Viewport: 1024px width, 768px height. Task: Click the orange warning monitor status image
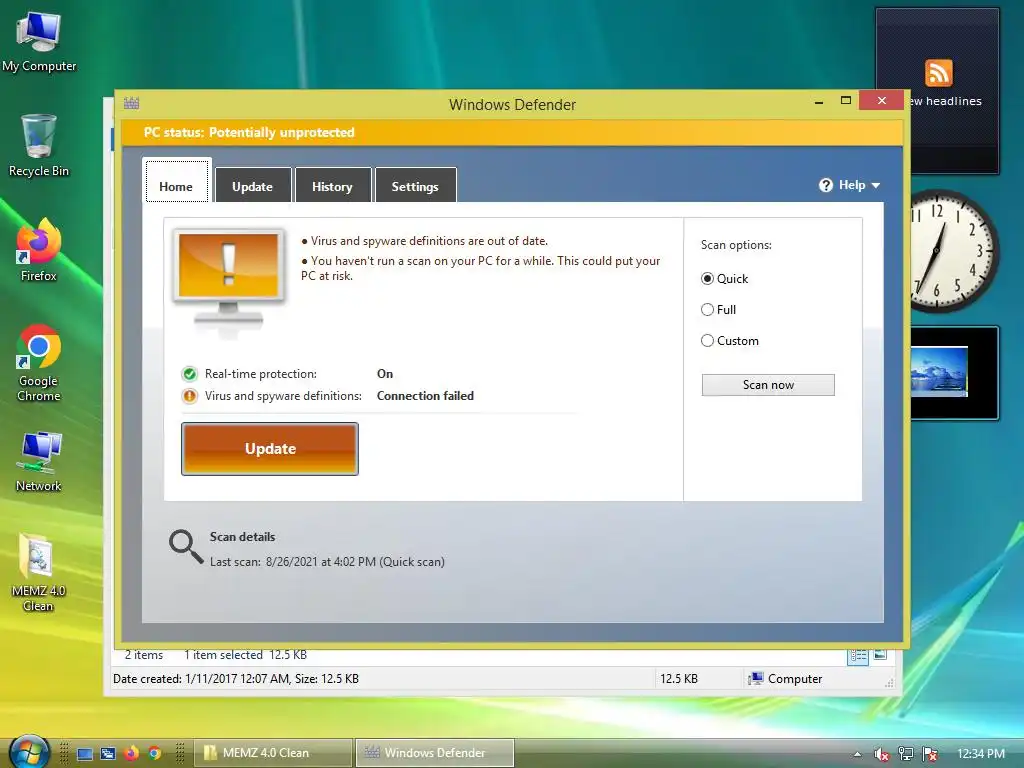coord(229,281)
